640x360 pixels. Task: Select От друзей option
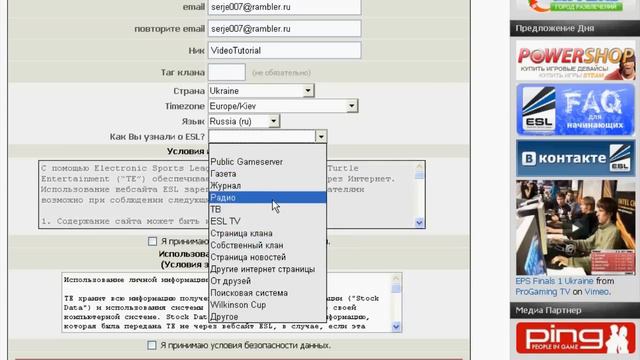point(267,281)
